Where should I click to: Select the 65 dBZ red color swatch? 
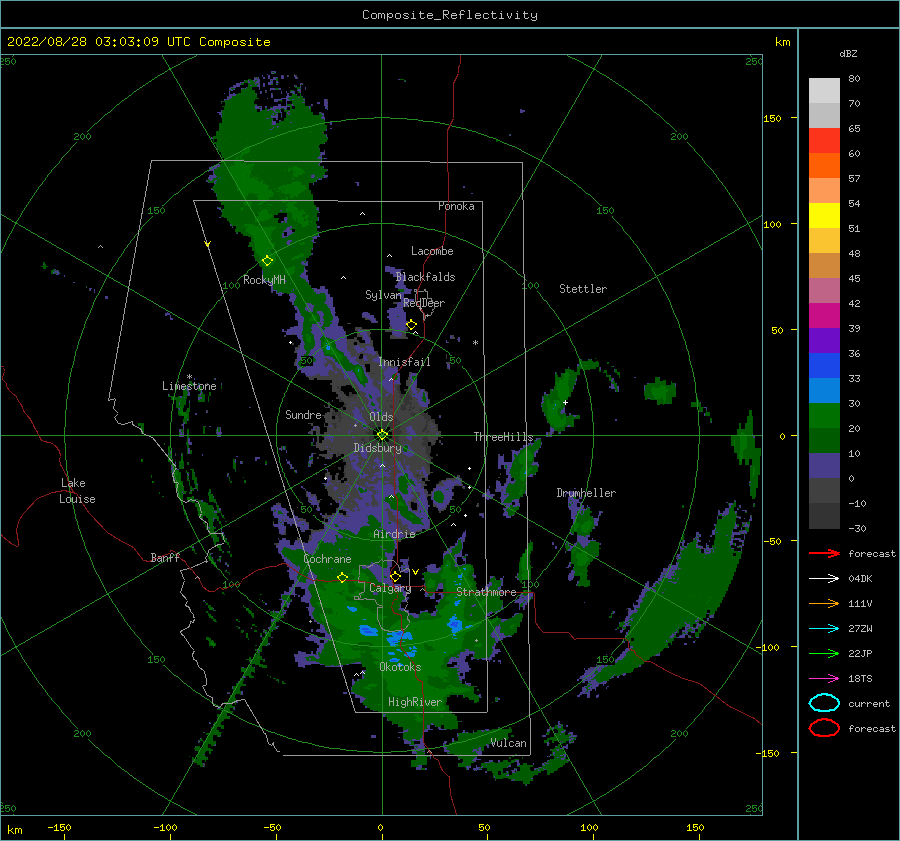coord(824,141)
